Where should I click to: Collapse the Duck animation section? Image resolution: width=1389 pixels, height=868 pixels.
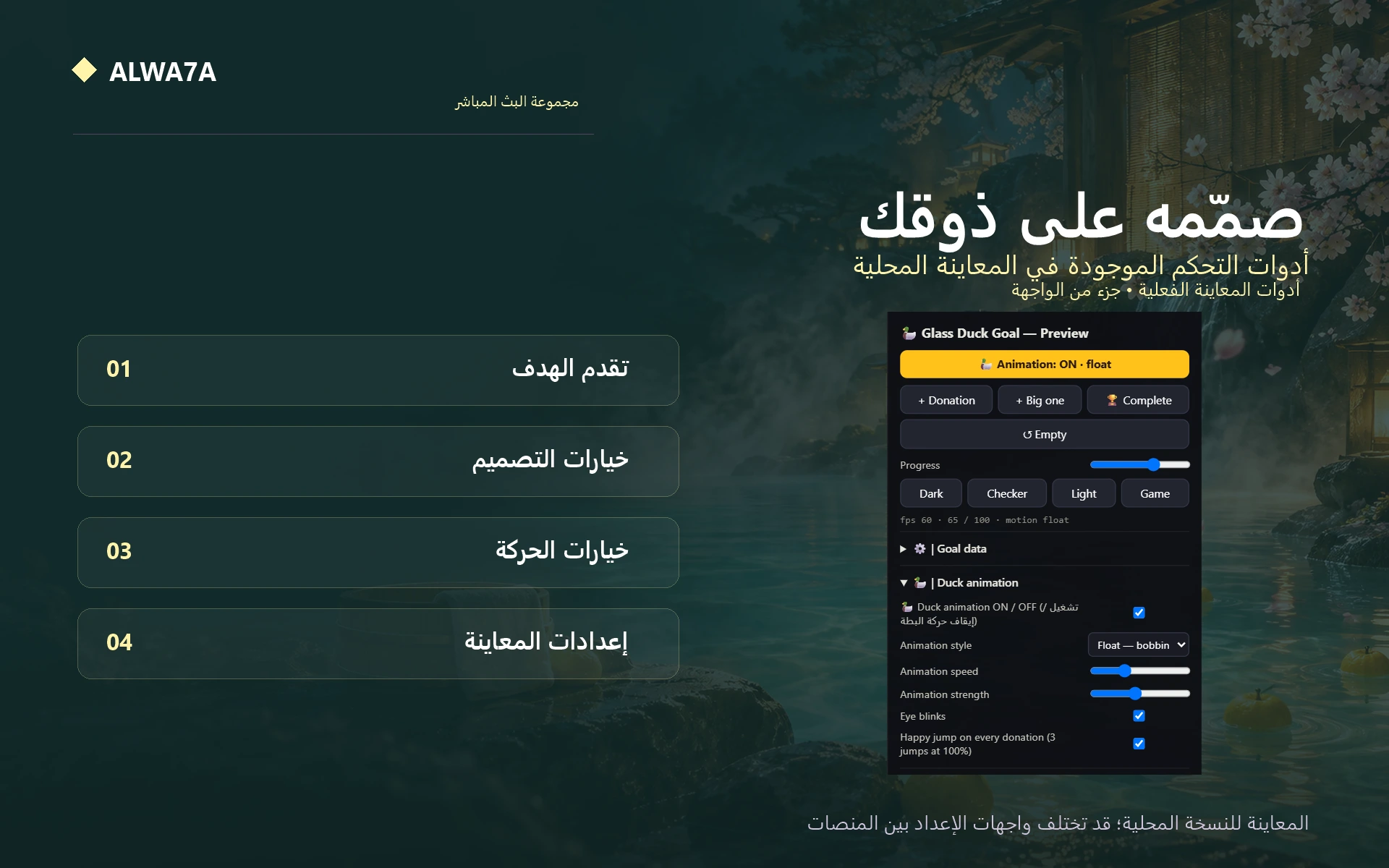click(1044, 583)
